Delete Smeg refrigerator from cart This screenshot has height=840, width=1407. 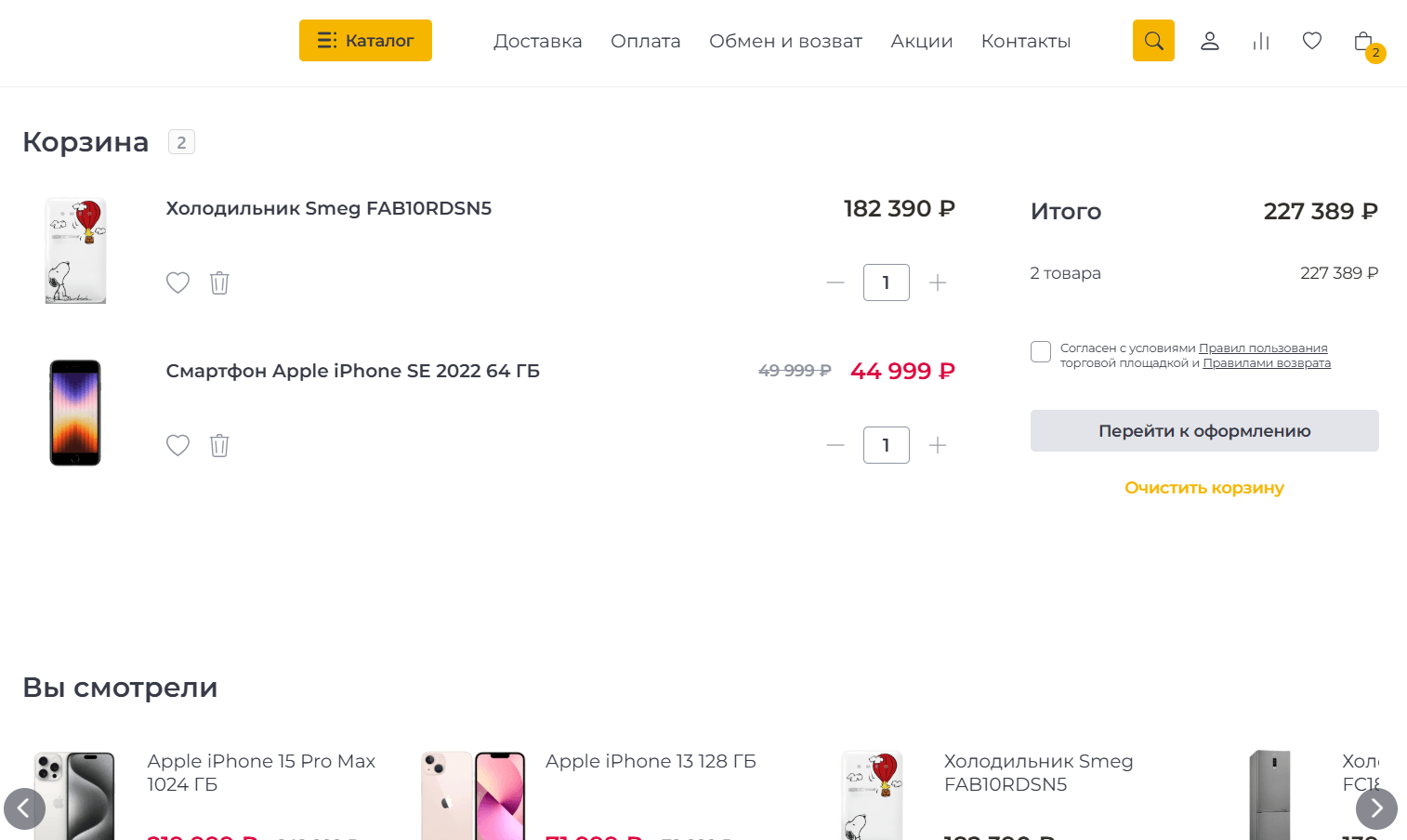219,282
